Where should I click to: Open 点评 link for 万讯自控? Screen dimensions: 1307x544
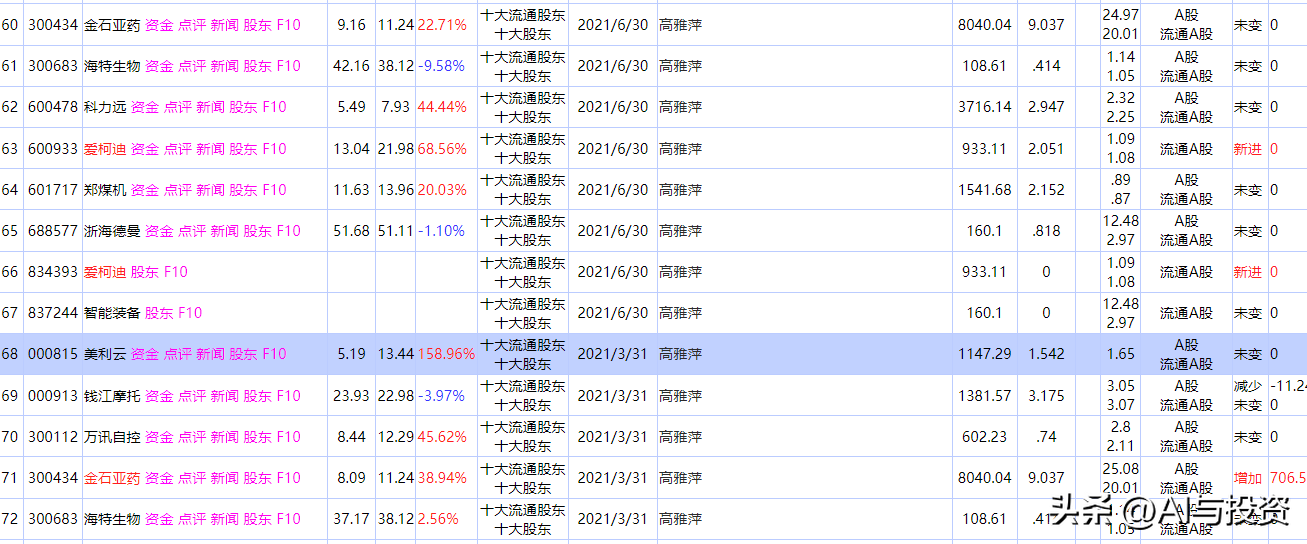191,436
